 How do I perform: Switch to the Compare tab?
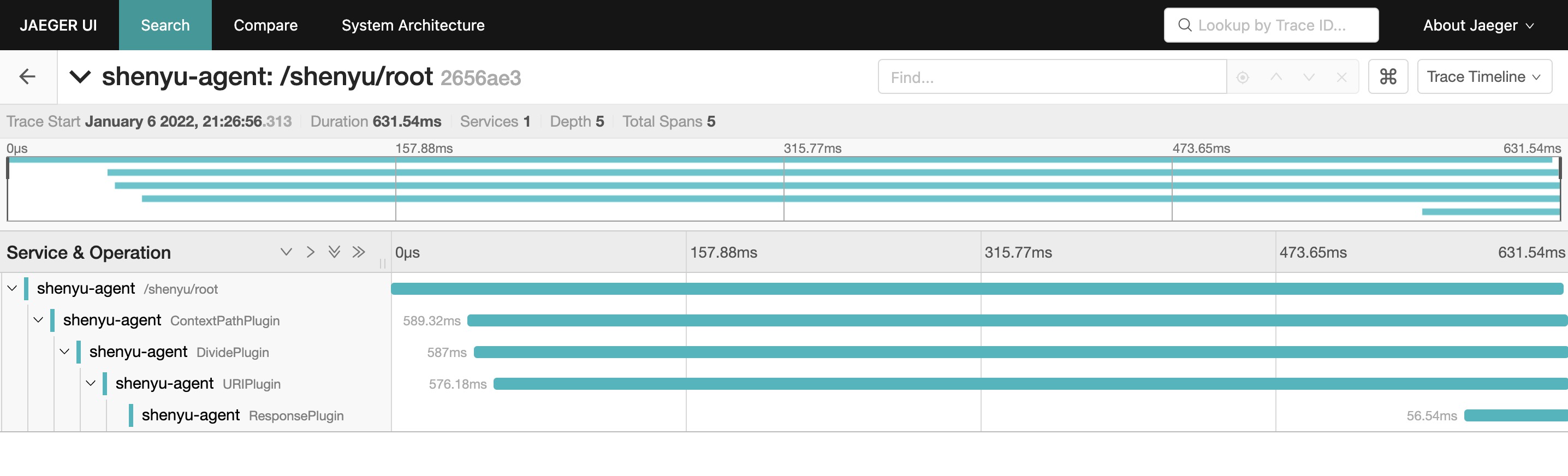tap(265, 25)
